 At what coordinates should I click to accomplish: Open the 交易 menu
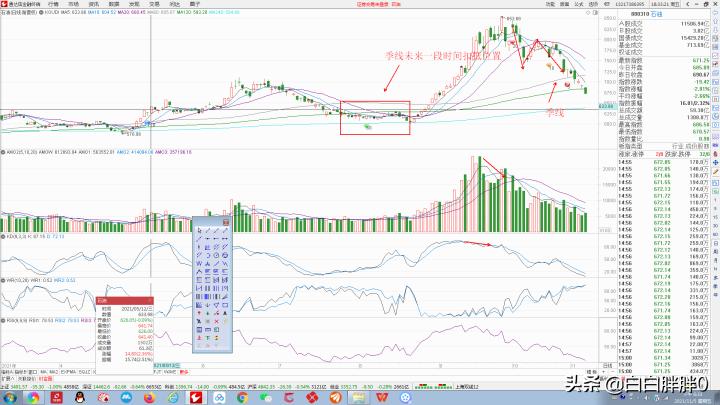[154, 4]
